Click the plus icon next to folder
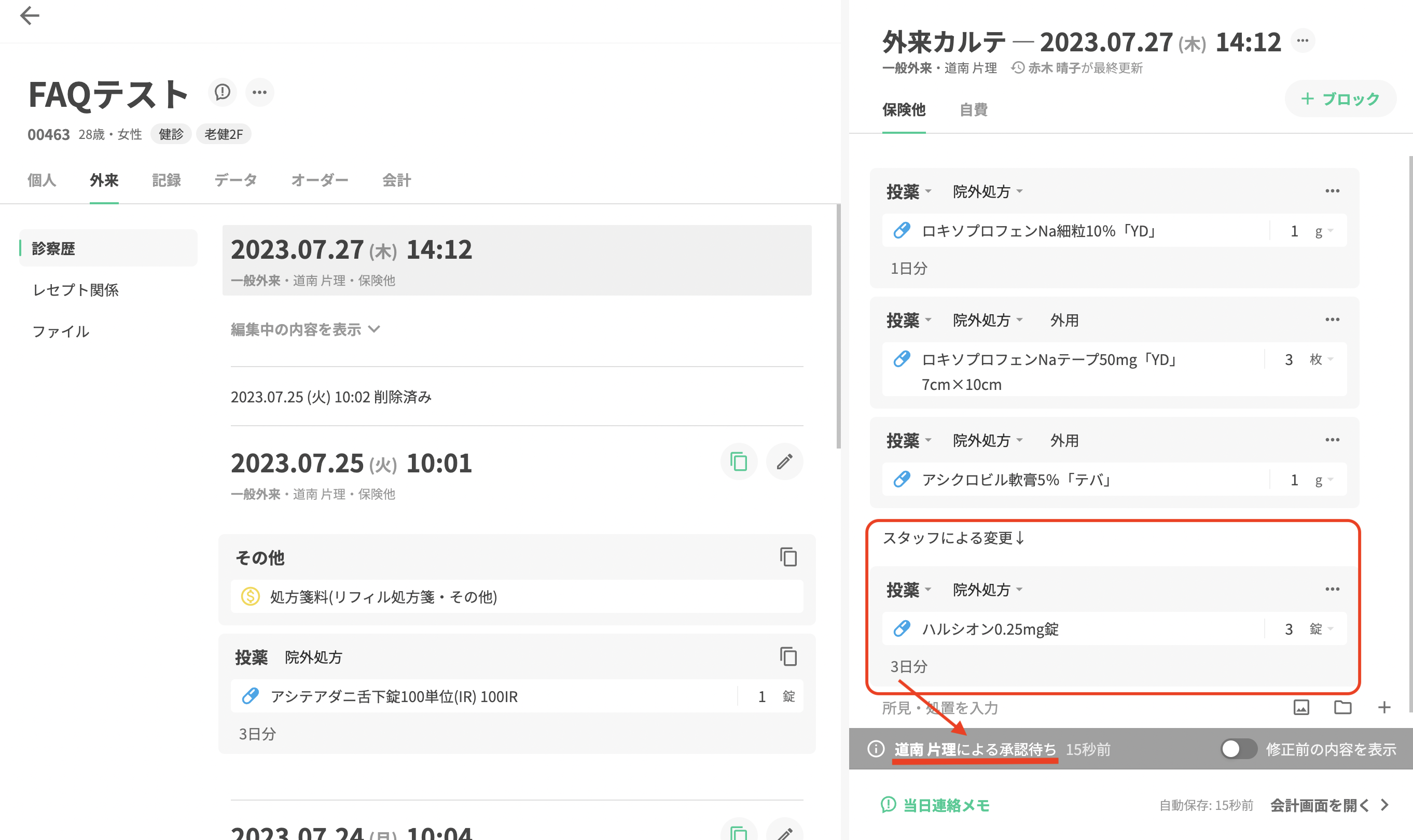1413x840 pixels. 1383,707
